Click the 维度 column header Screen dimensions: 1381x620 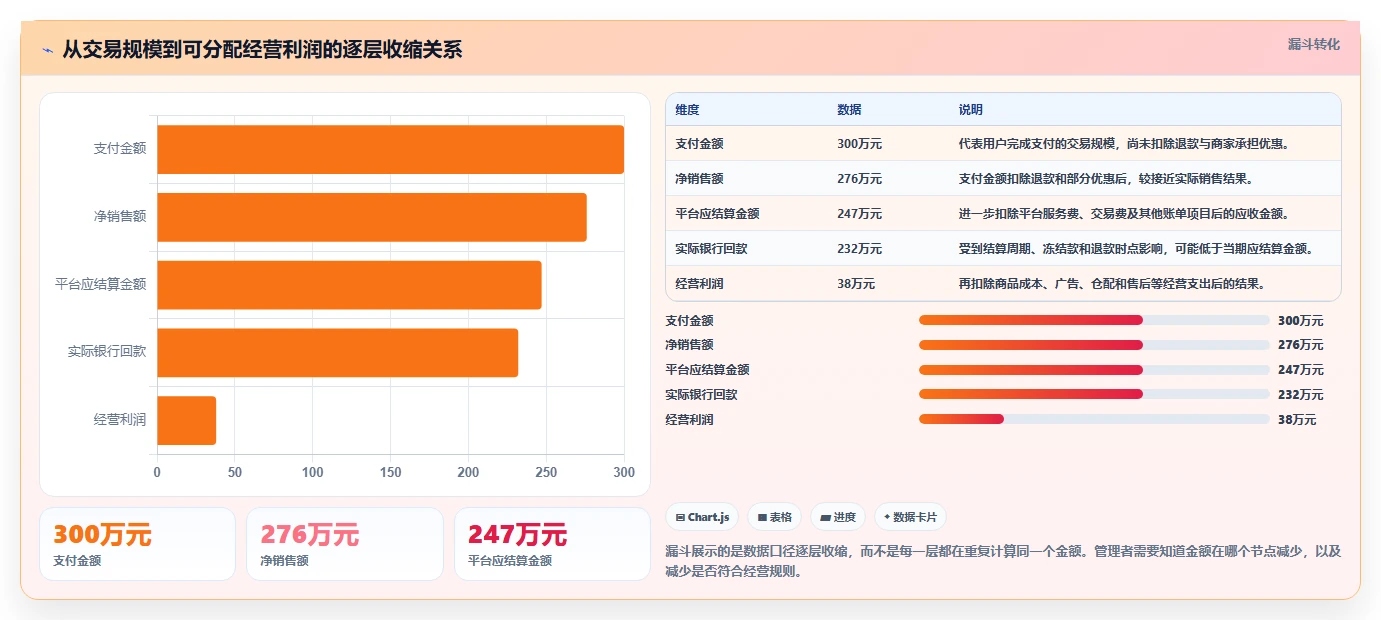pos(687,110)
